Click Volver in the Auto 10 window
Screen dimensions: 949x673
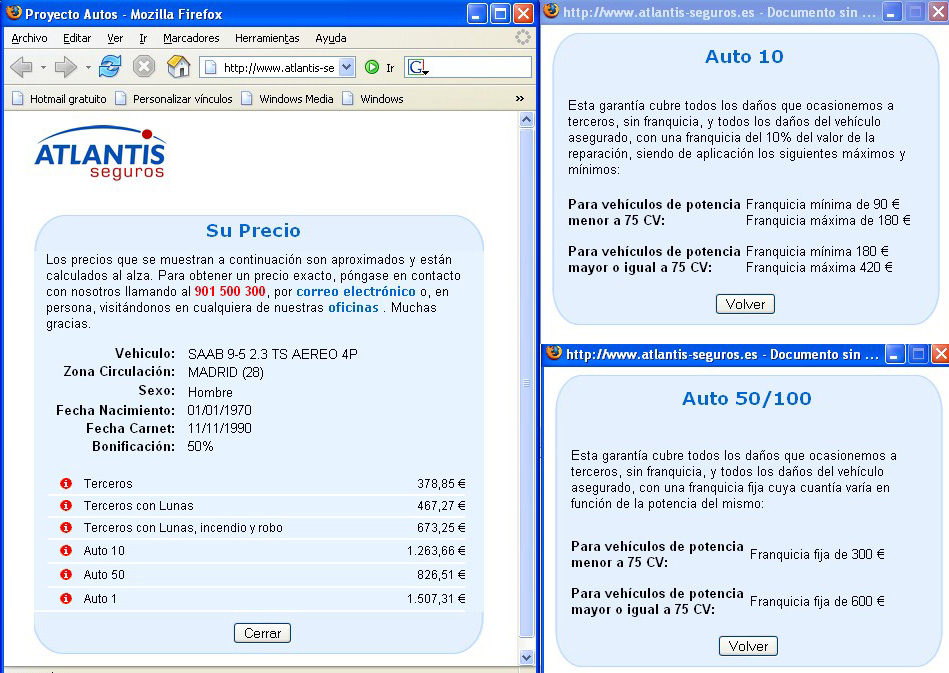pos(745,304)
